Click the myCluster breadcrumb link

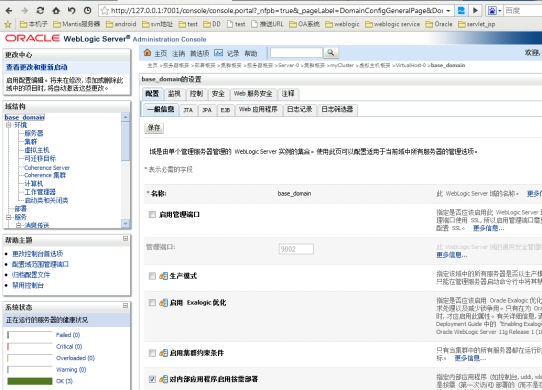[342, 65]
